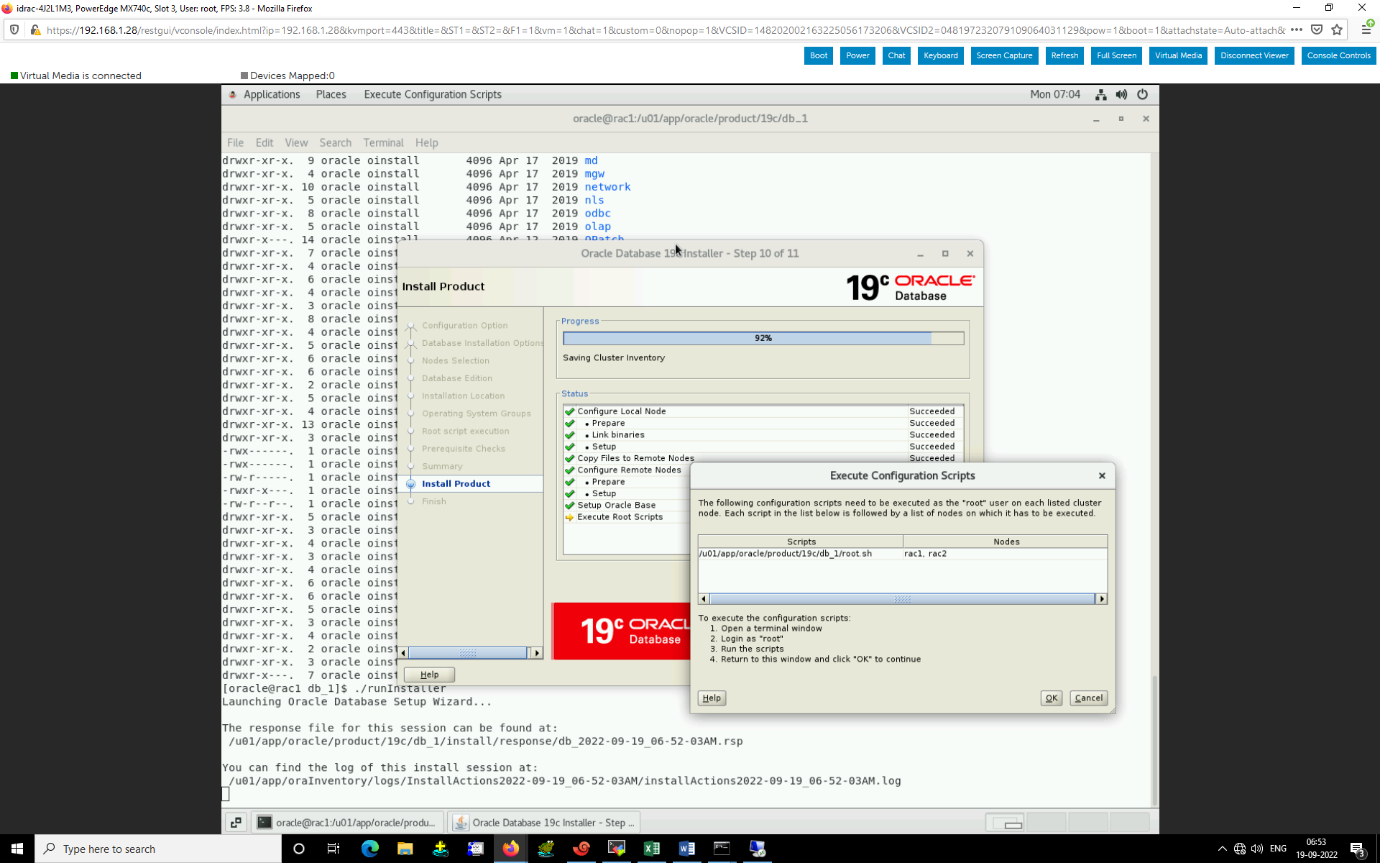Click the Boot button in iDRAC toolbar
The height and width of the screenshot is (863, 1380).
[x=818, y=56]
